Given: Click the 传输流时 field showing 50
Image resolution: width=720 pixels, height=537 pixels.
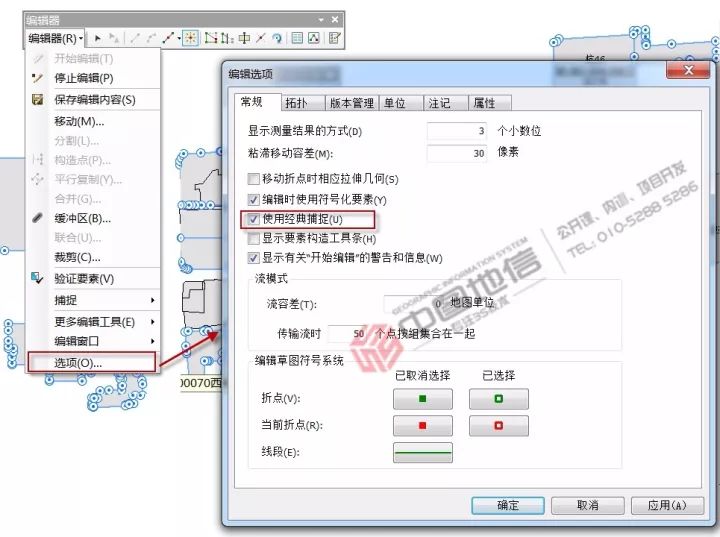Looking at the screenshot, I should (x=347, y=334).
